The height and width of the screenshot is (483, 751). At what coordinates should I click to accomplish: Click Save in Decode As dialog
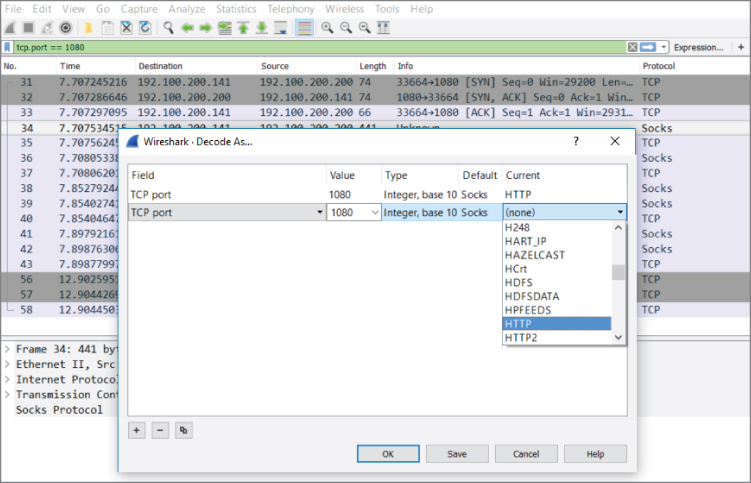coord(457,454)
